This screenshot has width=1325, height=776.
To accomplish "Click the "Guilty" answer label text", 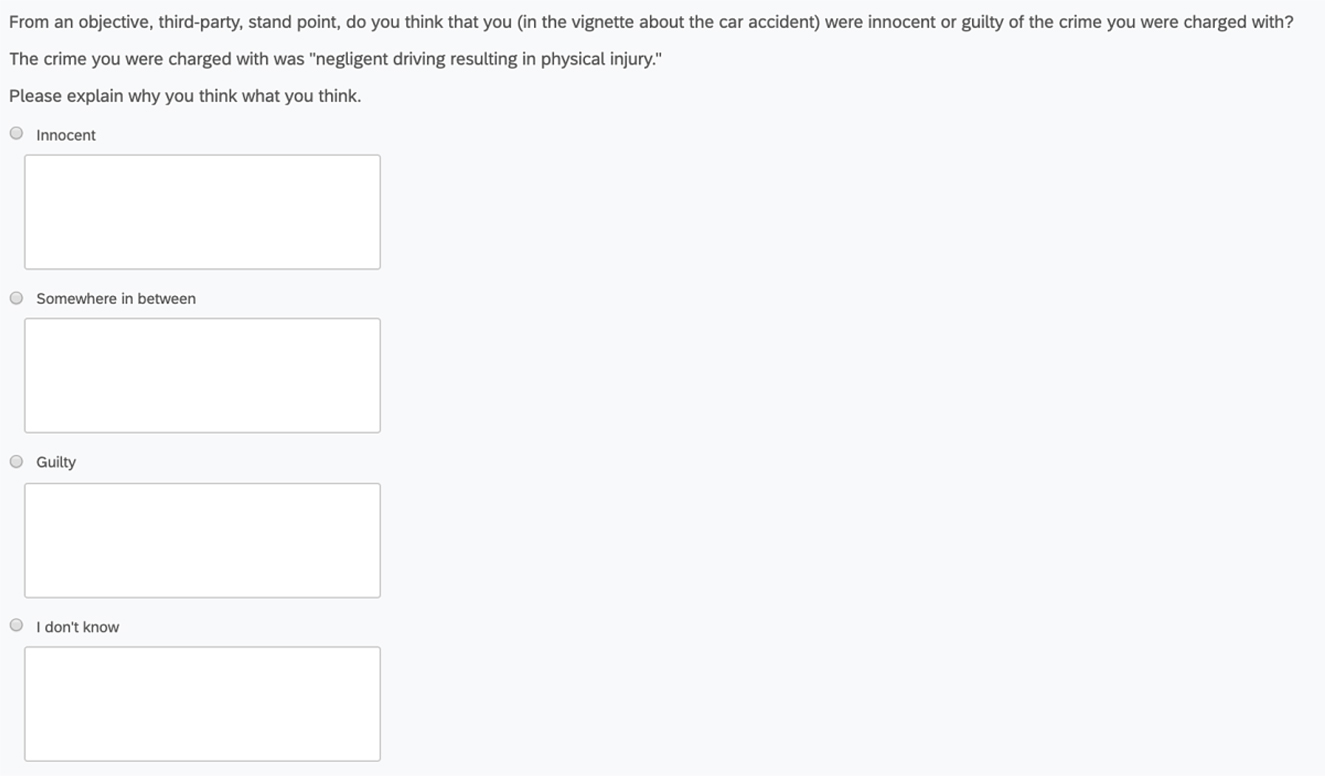I will [x=56, y=463].
